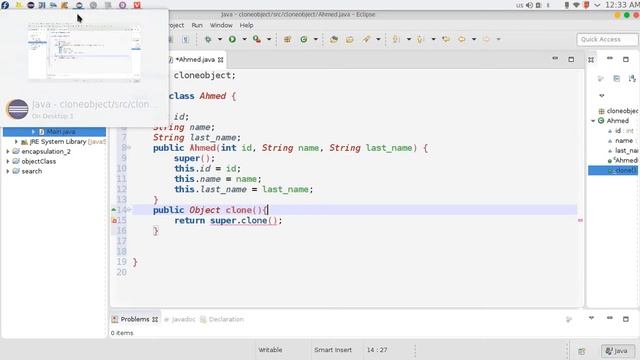Expand the encapsulation_2 project
Screen dimensions: 640x360
click(x=7, y=151)
